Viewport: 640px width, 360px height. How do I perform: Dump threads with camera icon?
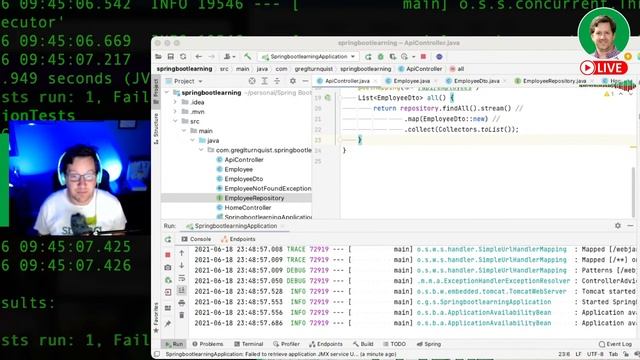tap(168, 267)
